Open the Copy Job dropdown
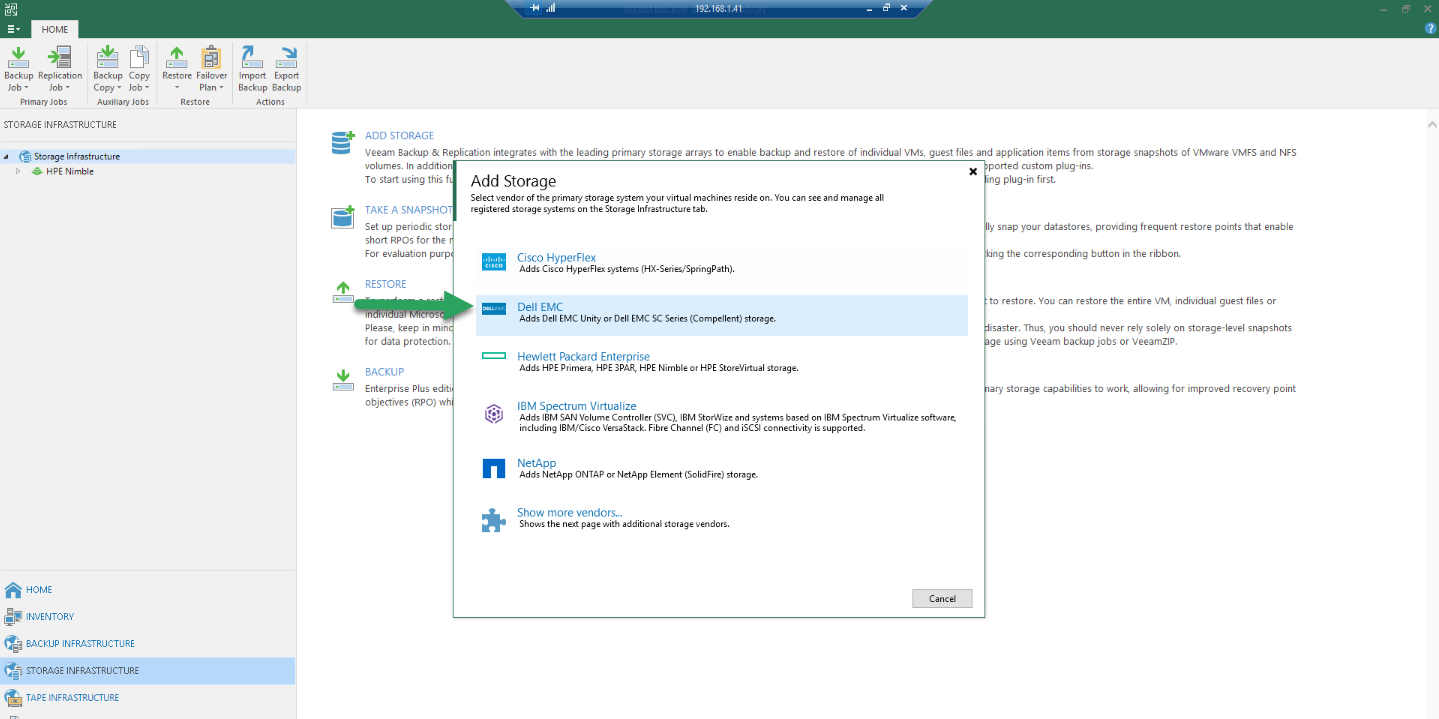This screenshot has height=719, width=1439. tap(139, 69)
